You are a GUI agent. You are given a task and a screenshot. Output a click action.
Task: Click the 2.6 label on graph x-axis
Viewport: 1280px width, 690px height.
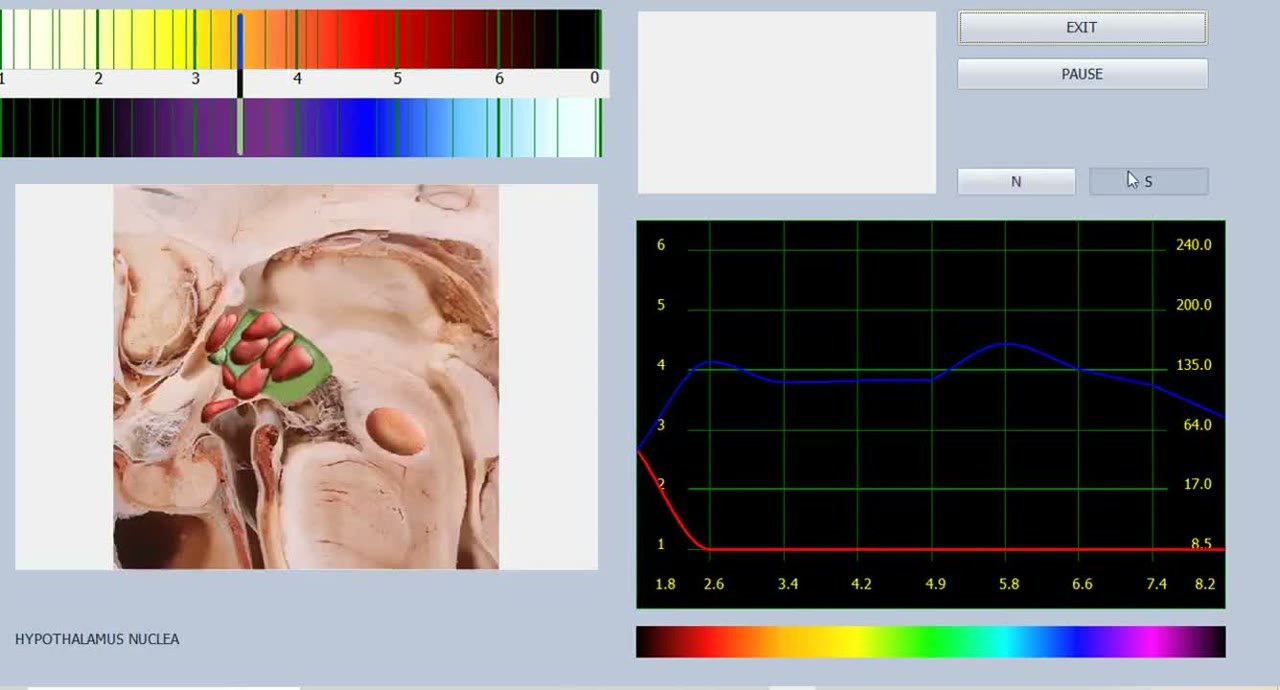714,584
